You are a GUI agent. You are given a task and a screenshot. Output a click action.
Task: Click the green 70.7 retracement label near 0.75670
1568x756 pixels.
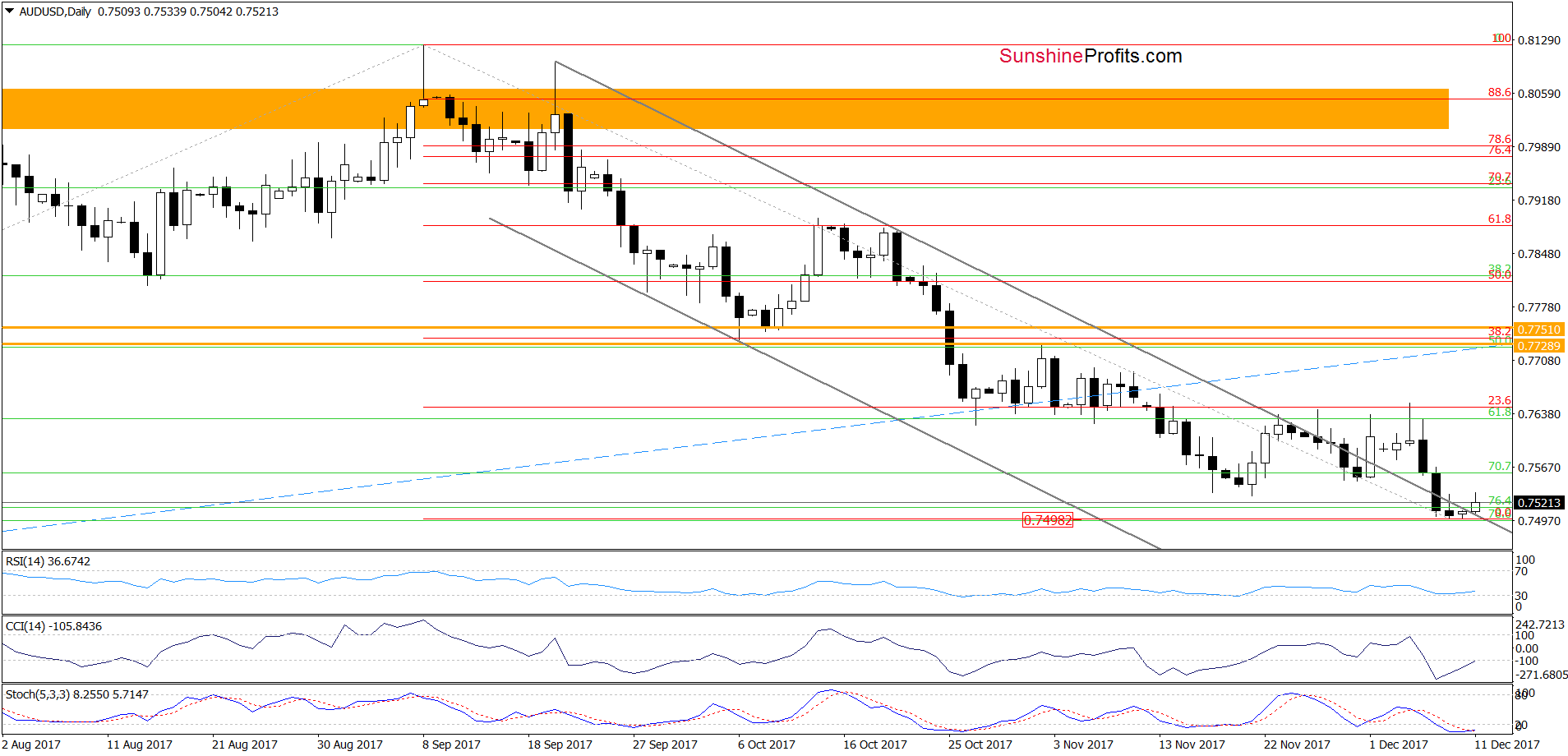[x=1500, y=466]
